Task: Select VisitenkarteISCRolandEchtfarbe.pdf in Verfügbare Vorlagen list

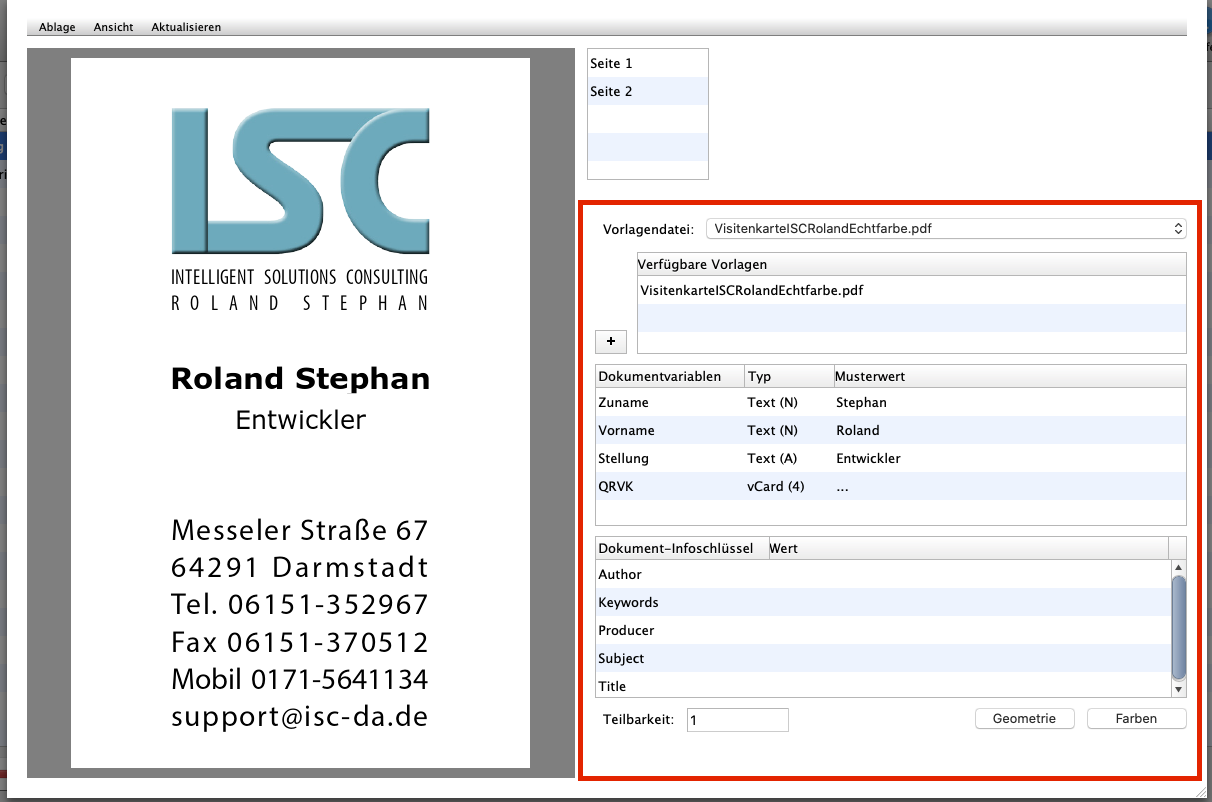Action: pyautogui.click(x=911, y=290)
